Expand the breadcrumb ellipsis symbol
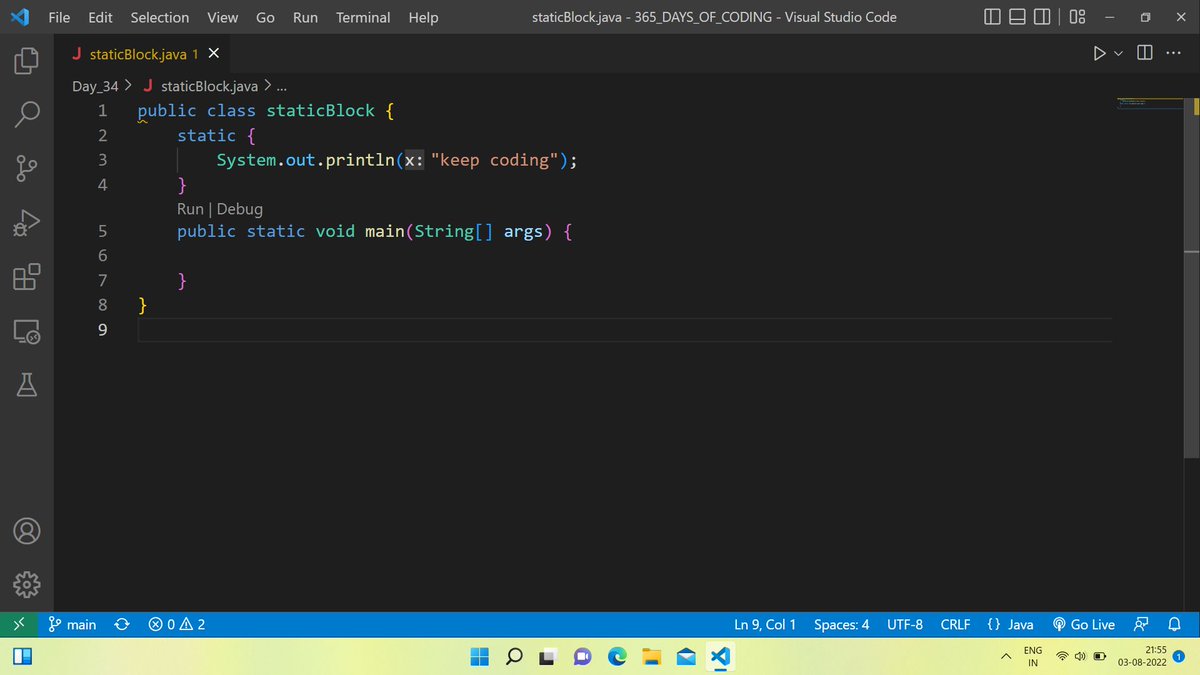Viewport: 1200px width, 675px height. (x=282, y=86)
